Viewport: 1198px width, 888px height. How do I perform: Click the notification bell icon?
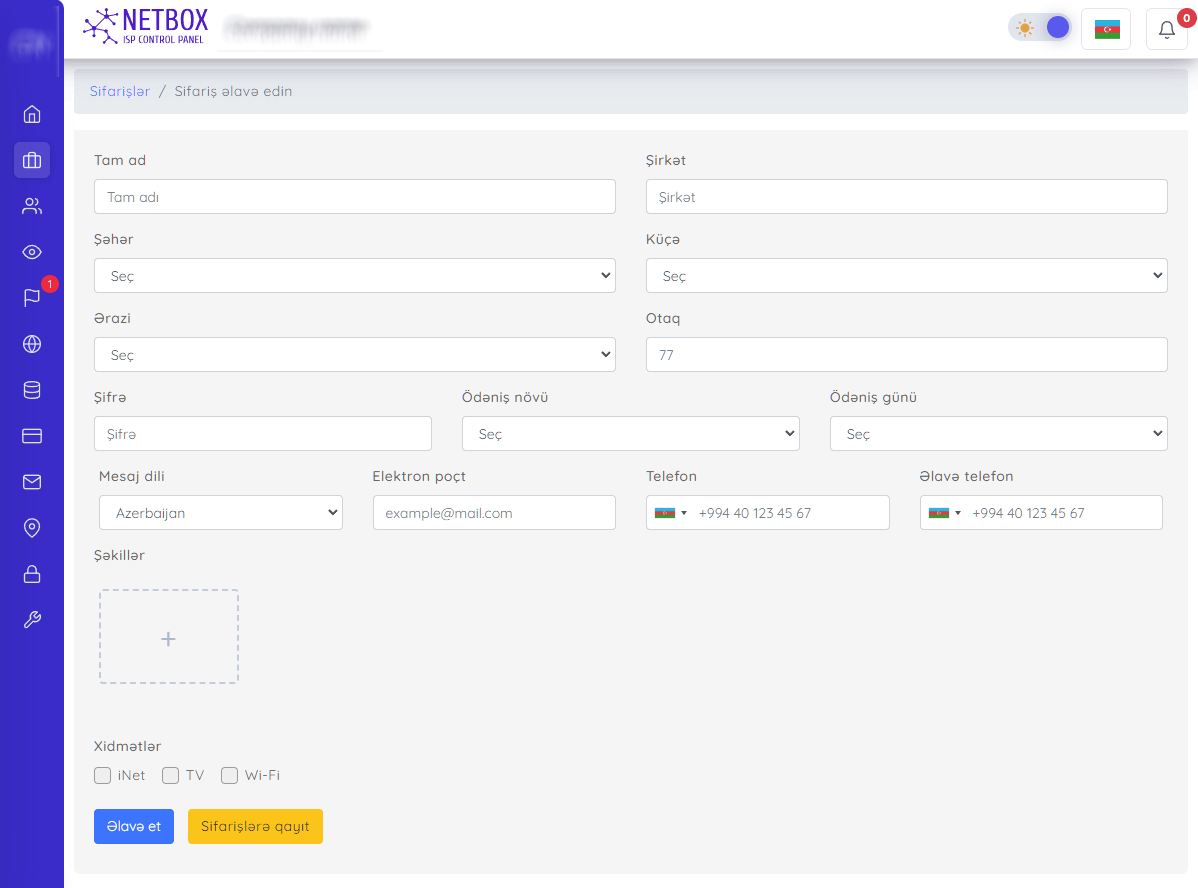[1166, 30]
